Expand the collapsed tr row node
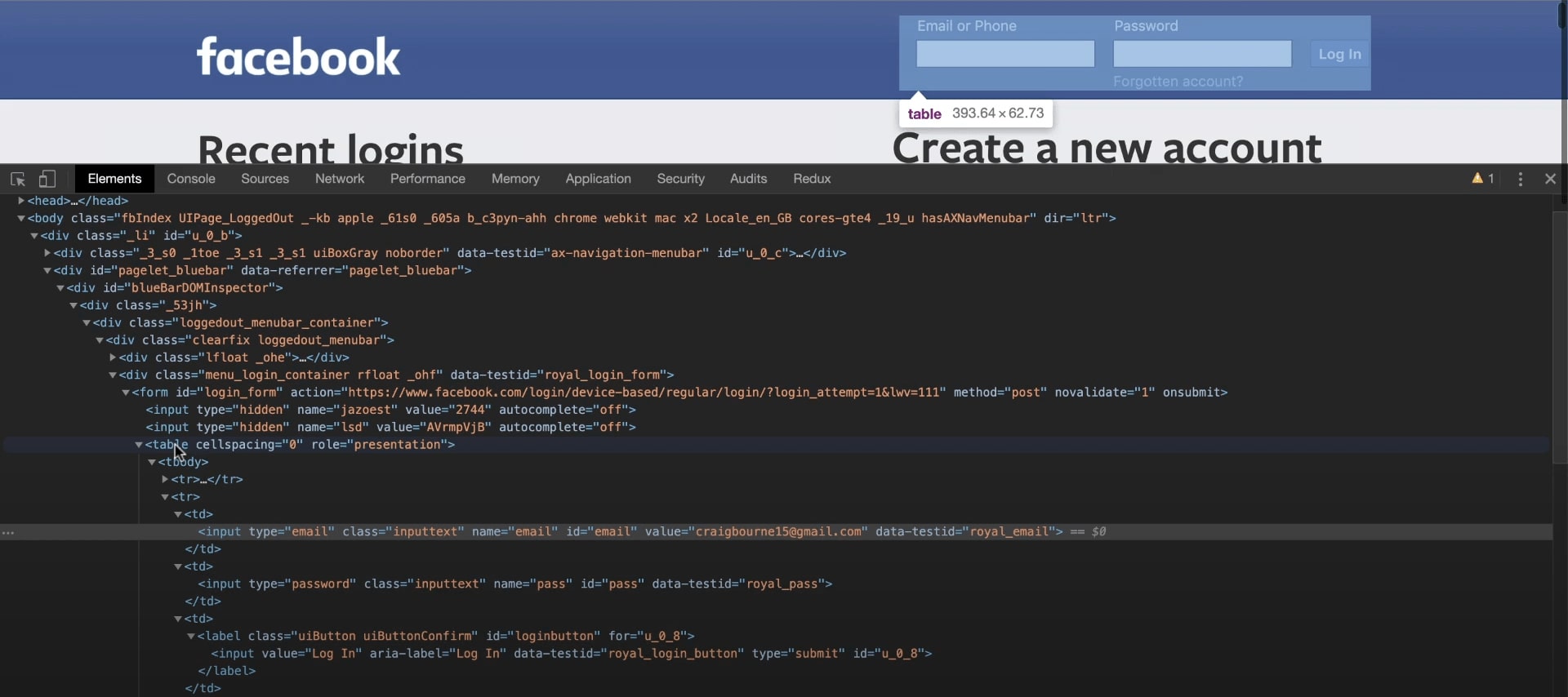Viewport: 1568px width, 697px height. click(x=165, y=480)
